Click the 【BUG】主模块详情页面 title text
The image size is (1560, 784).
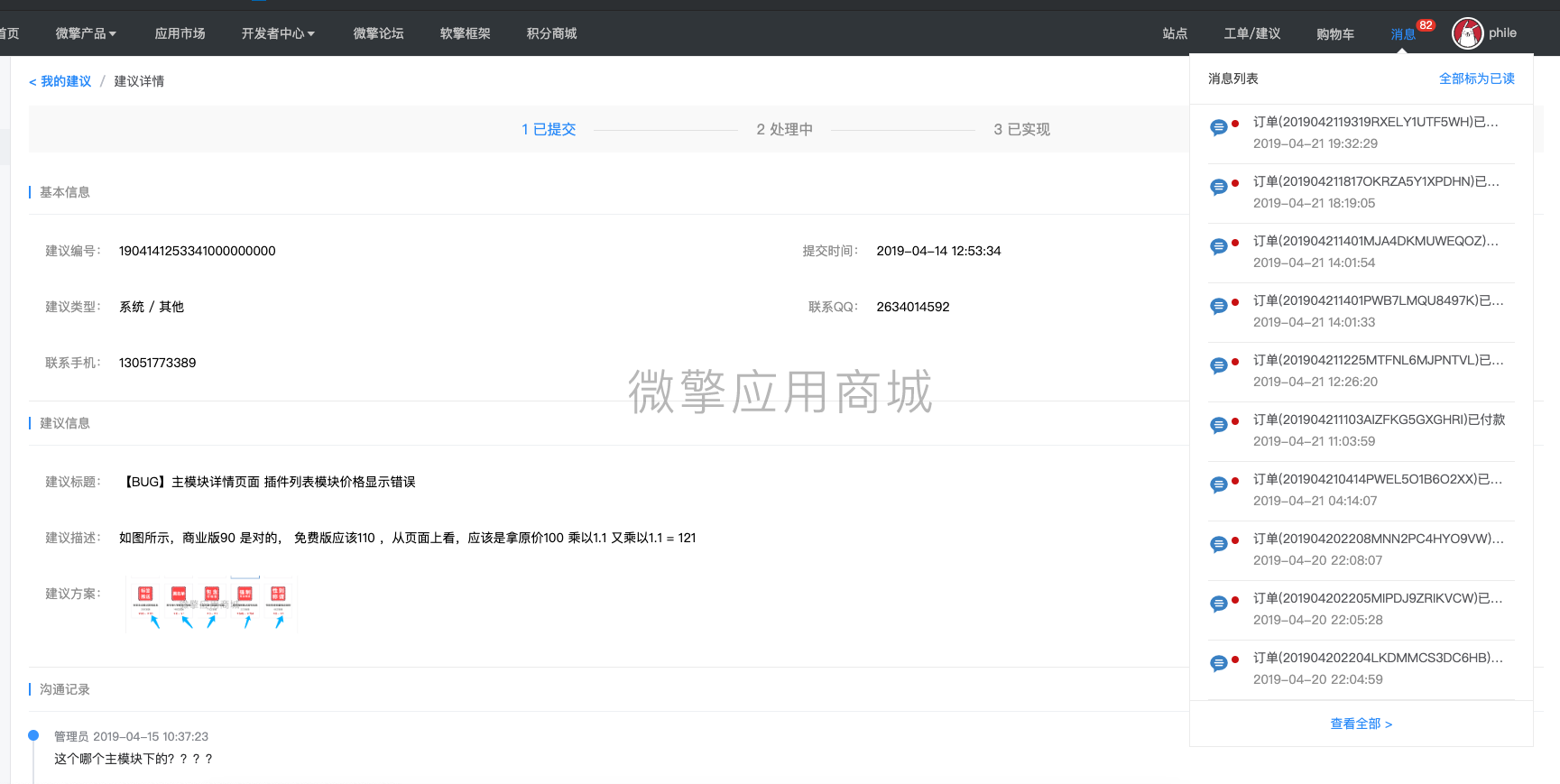[267, 482]
